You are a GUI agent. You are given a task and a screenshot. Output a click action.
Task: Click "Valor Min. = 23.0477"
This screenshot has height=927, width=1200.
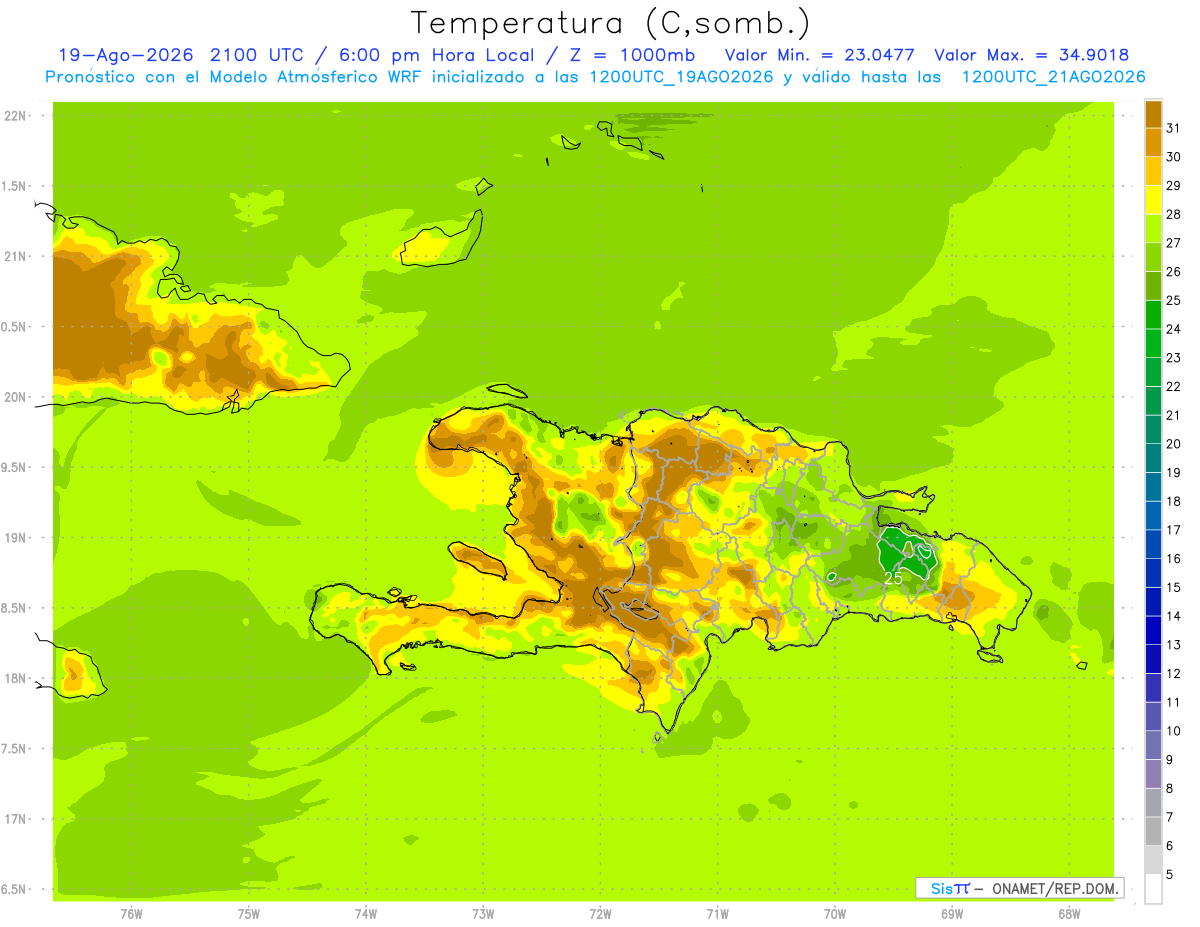[819, 55]
